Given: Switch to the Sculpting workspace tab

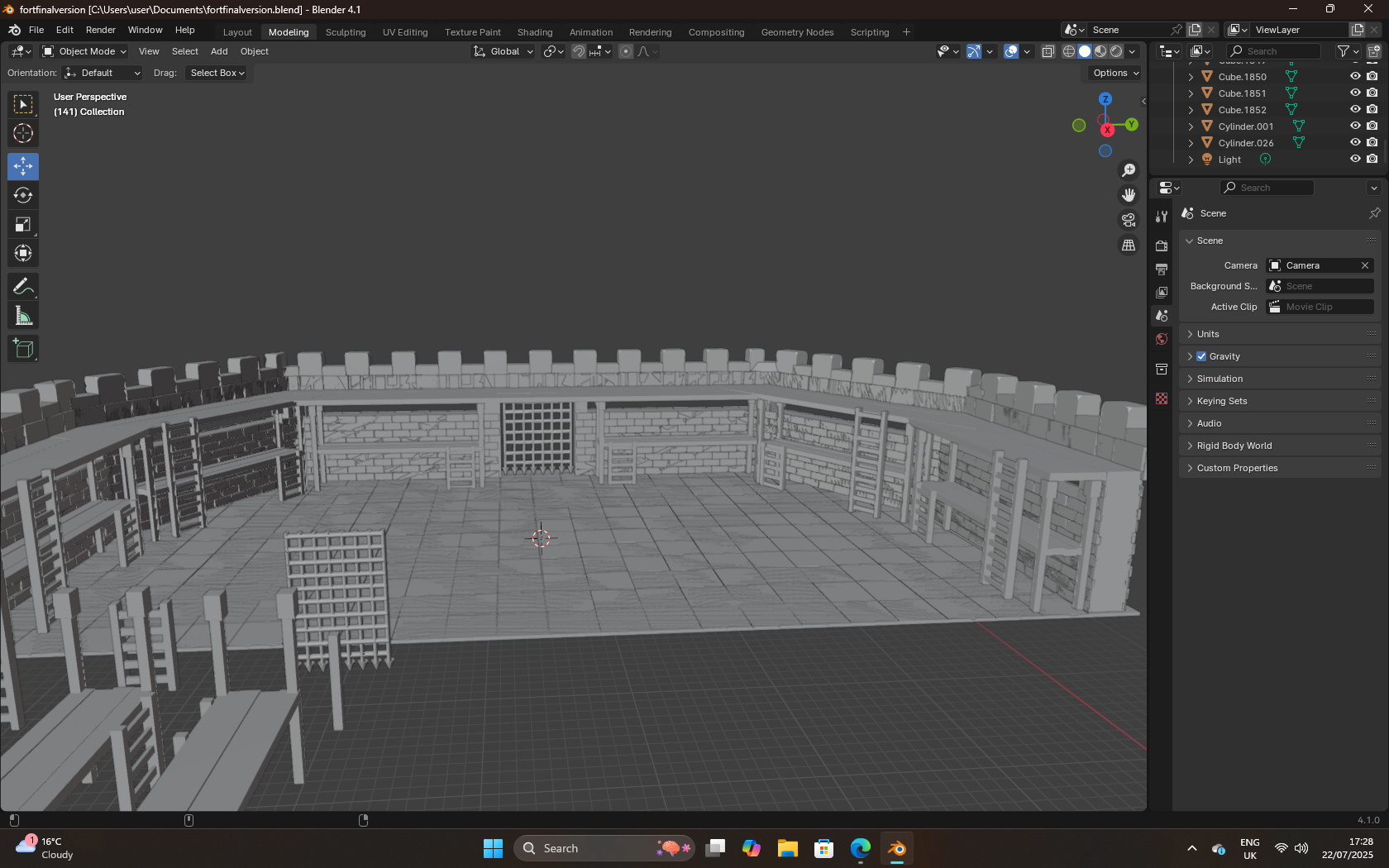Looking at the screenshot, I should point(346,32).
